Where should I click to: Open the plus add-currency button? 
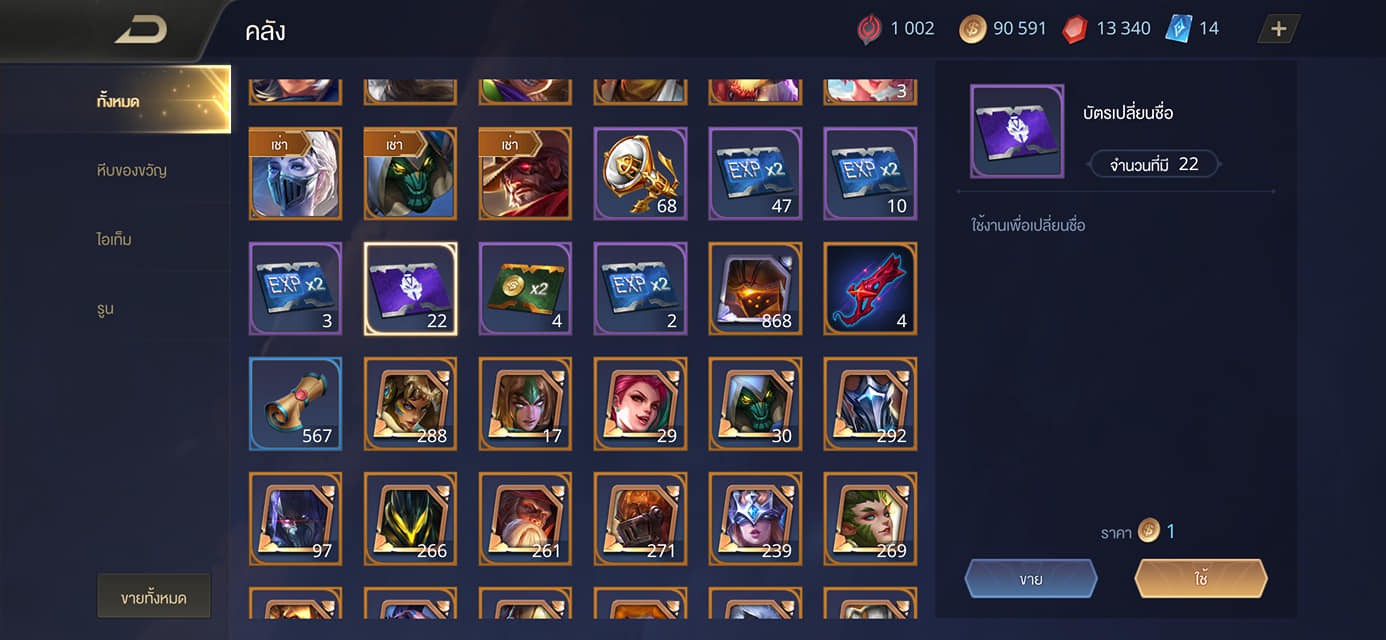pos(1278,29)
